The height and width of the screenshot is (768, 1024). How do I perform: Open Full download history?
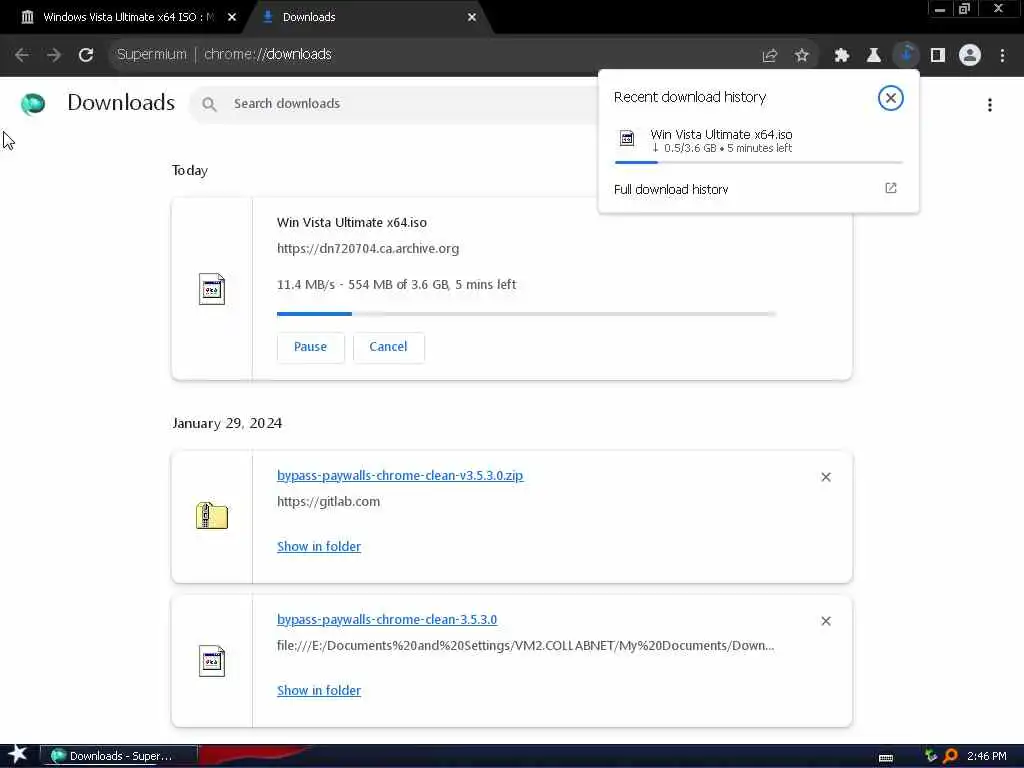(671, 189)
